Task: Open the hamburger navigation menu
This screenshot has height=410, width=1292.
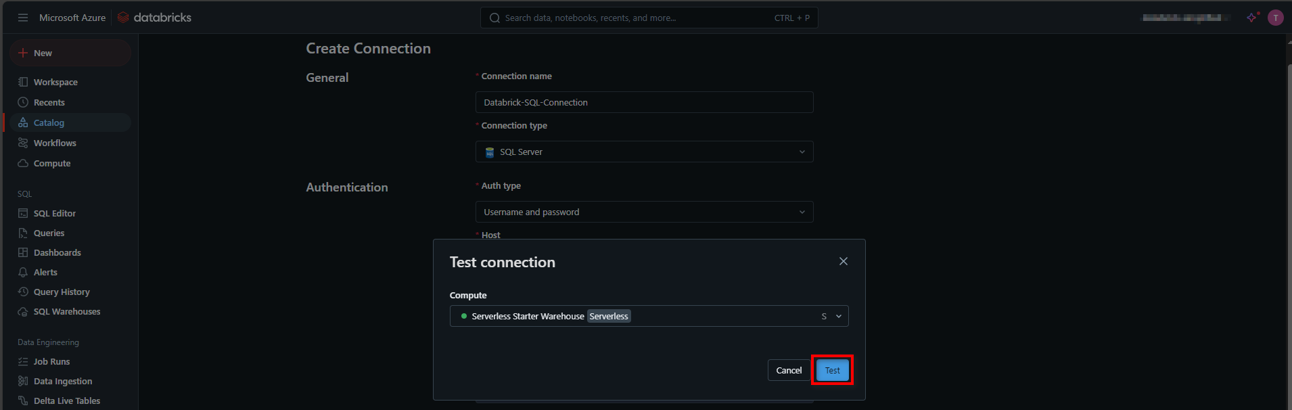Action: tap(23, 18)
